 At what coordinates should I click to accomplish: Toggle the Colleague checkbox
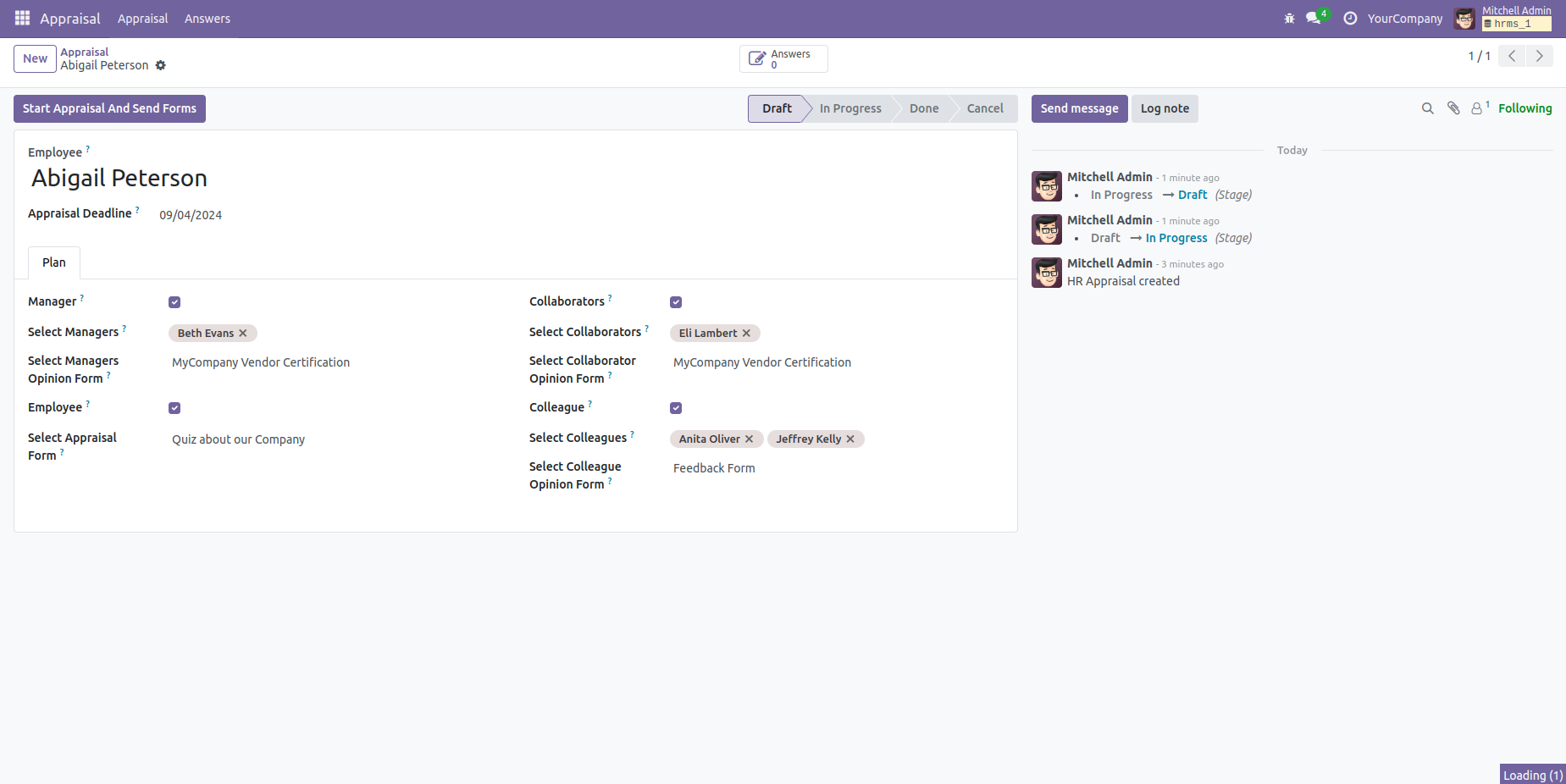click(x=676, y=408)
